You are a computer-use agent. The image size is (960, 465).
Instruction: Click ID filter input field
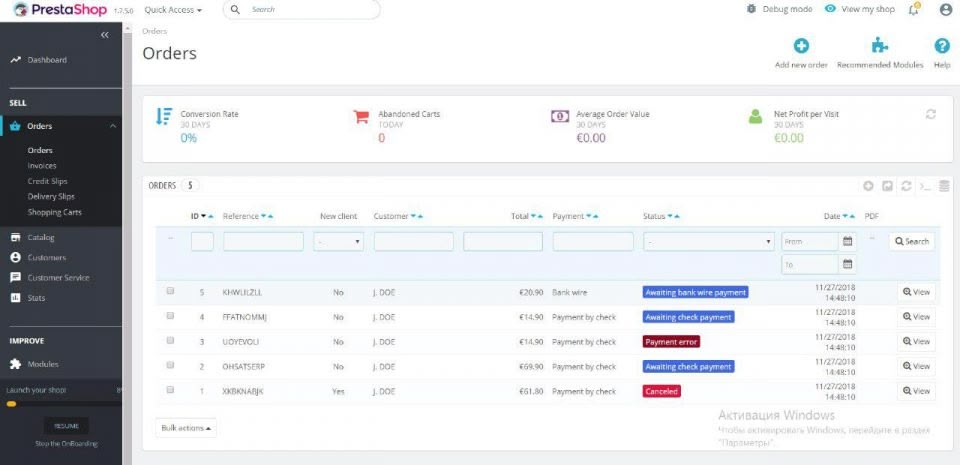pos(202,242)
